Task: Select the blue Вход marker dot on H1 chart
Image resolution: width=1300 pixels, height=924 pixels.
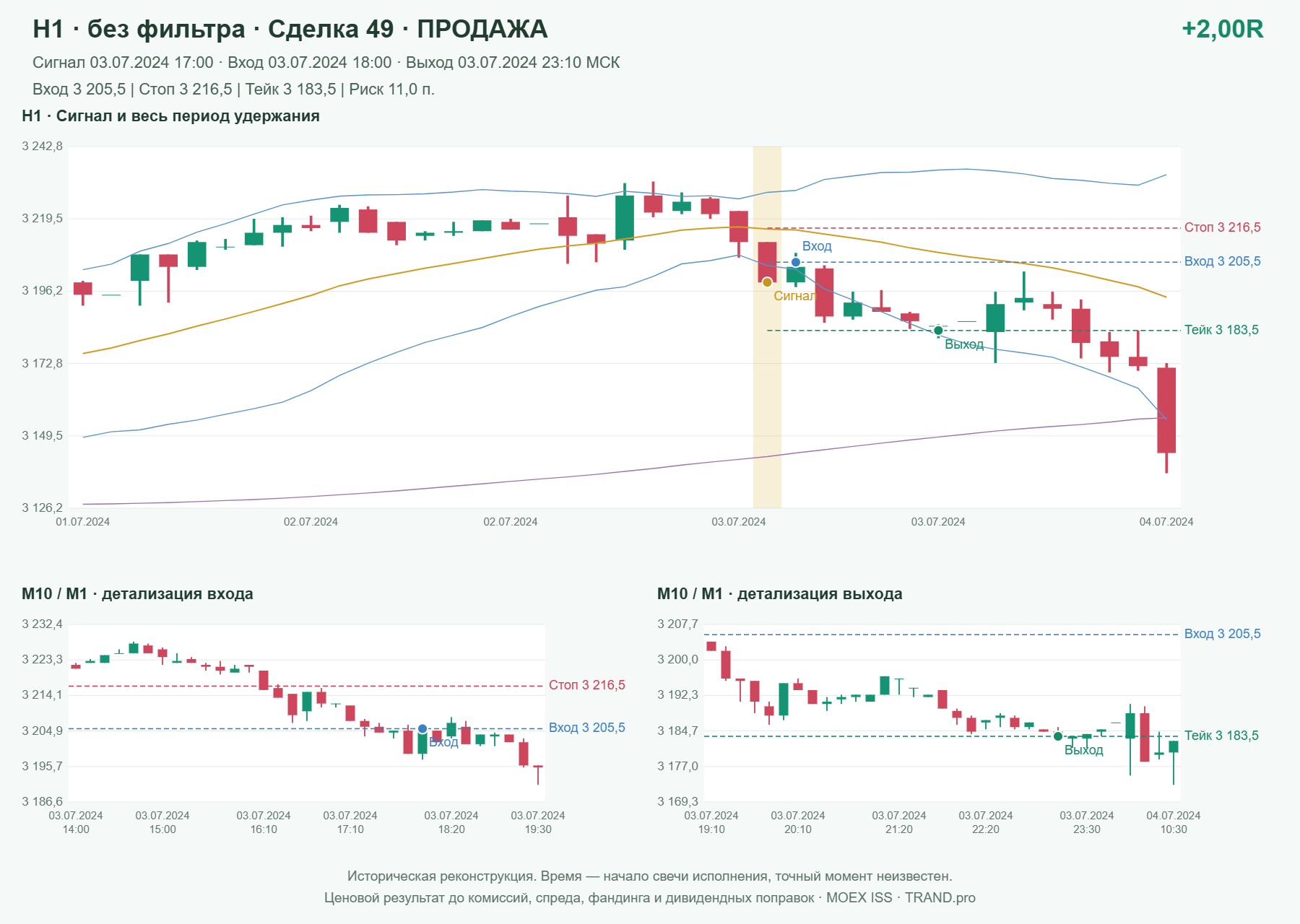Action: pyautogui.click(x=796, y=262)
